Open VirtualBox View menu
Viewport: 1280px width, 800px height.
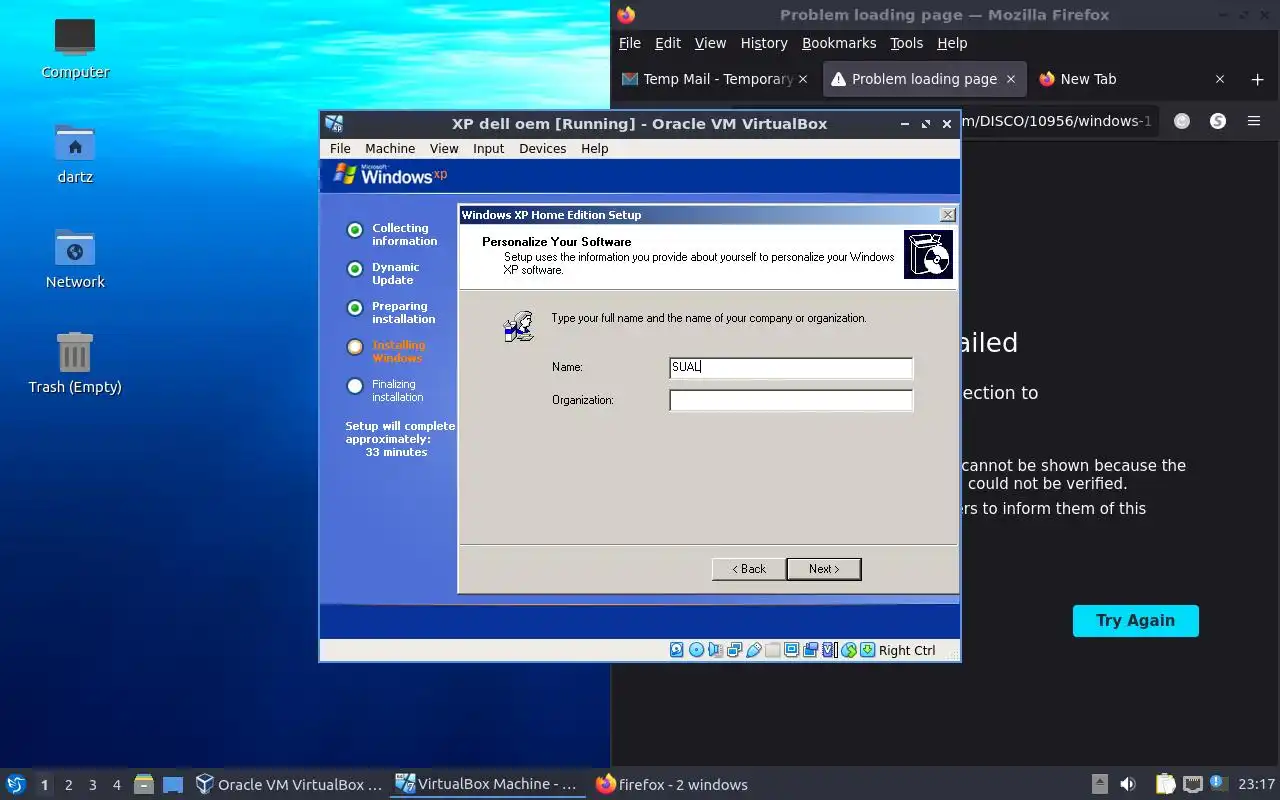(444, 148)
